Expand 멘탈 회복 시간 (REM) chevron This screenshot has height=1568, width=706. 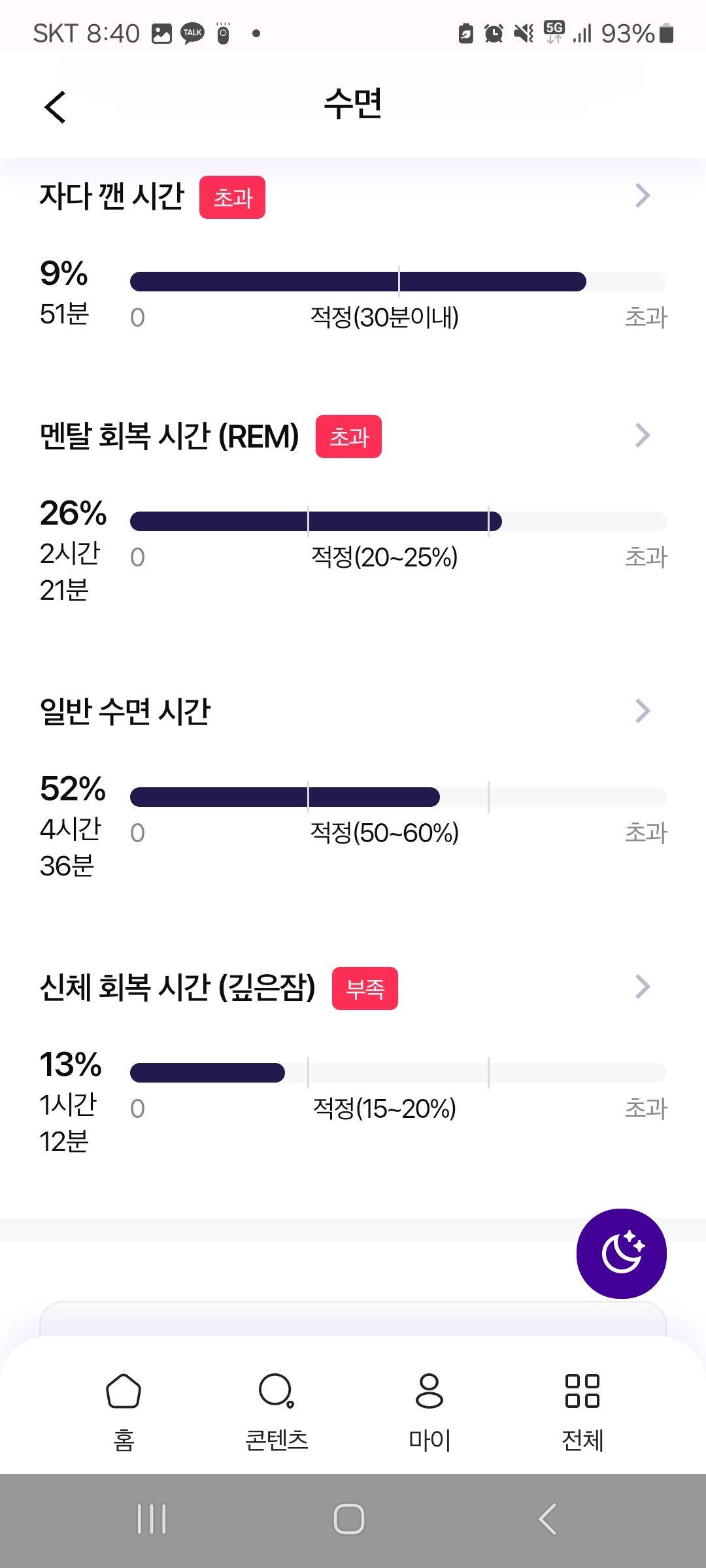(643, 435)
